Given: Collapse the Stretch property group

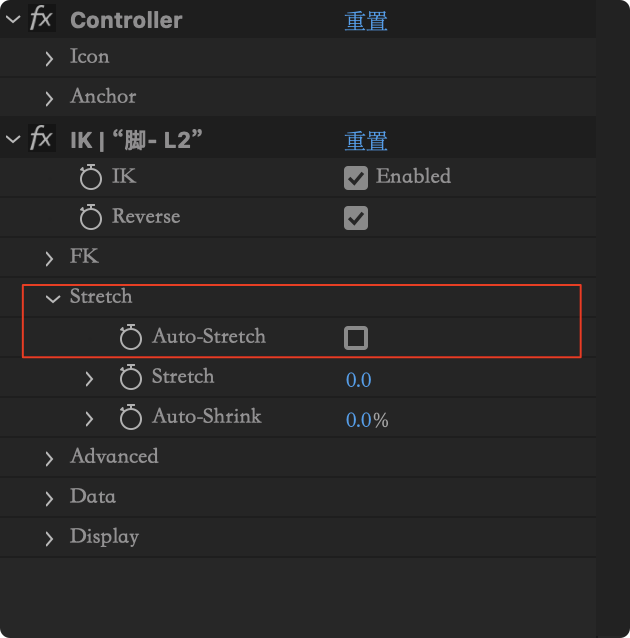Looking at the screenshot, I should pyautogui.click(x=52, y=298).
